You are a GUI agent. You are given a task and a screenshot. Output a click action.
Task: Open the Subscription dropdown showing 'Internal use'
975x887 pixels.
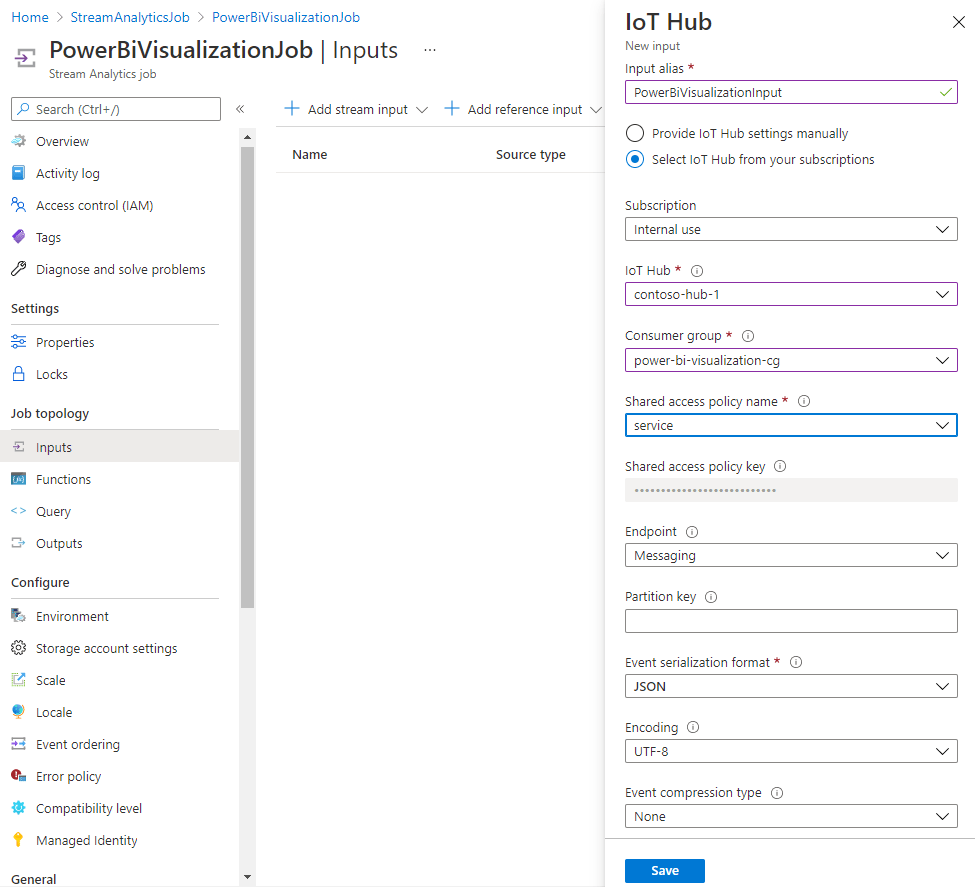[x=790, y=228]
